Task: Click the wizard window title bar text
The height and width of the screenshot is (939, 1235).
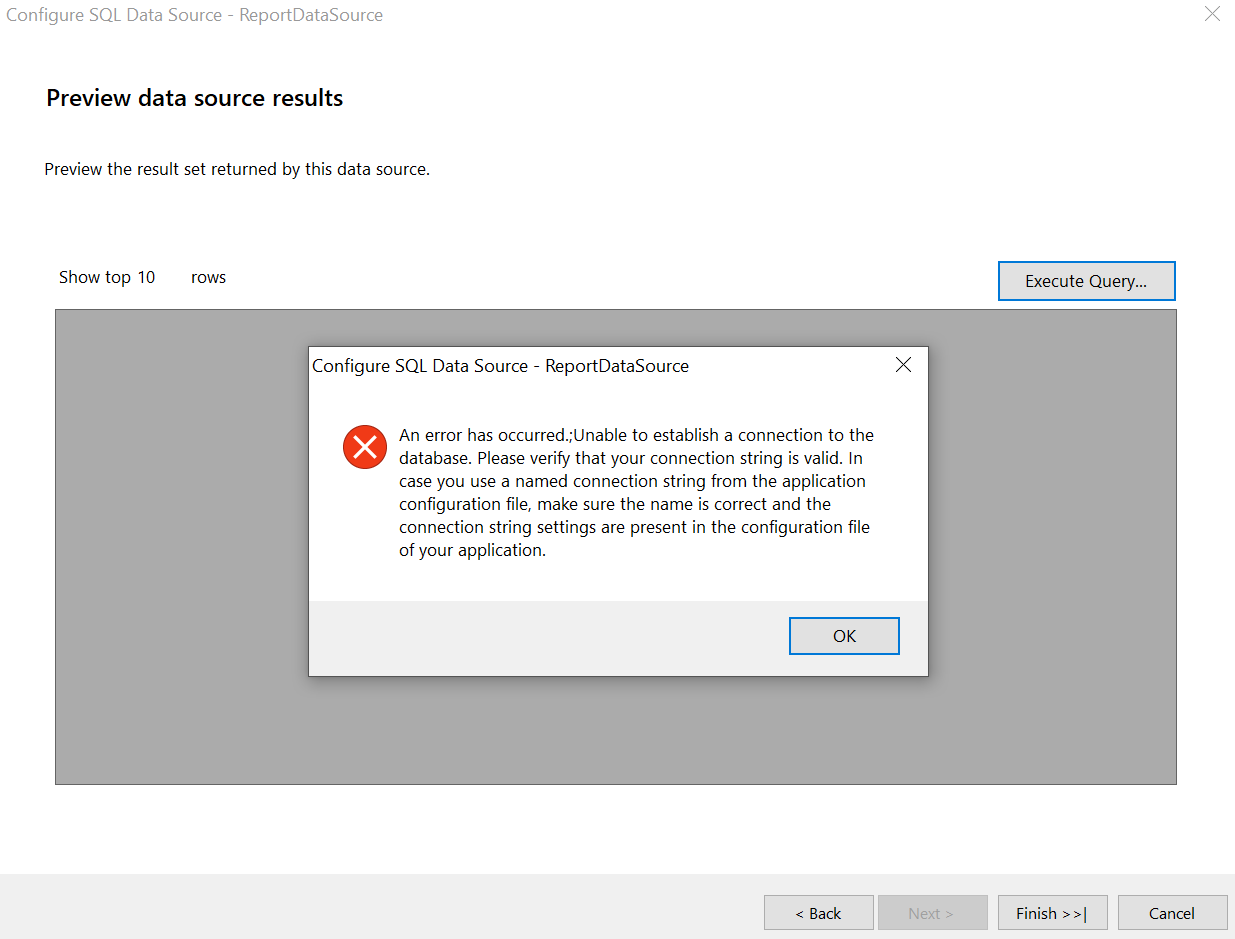Action: 195,15
